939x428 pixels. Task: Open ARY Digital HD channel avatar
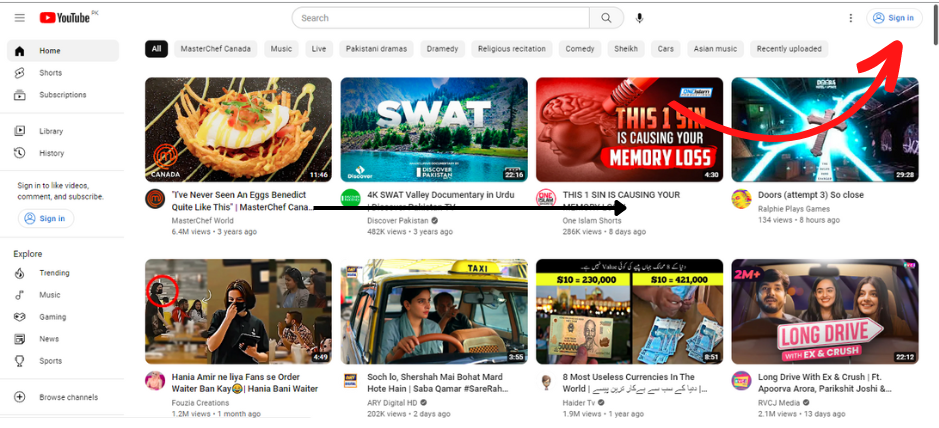350,381
